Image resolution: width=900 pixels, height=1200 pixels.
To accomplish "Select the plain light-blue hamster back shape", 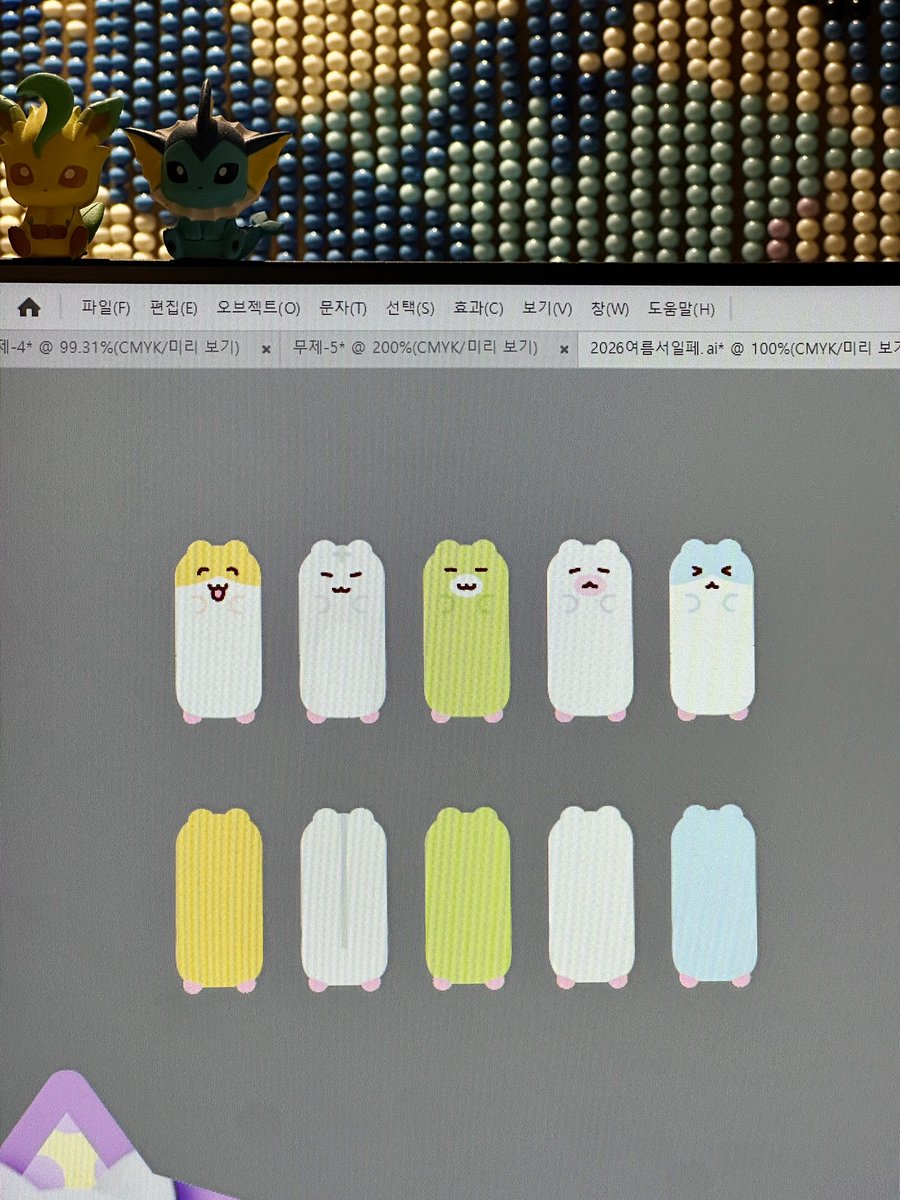I will tap(713, 896).
